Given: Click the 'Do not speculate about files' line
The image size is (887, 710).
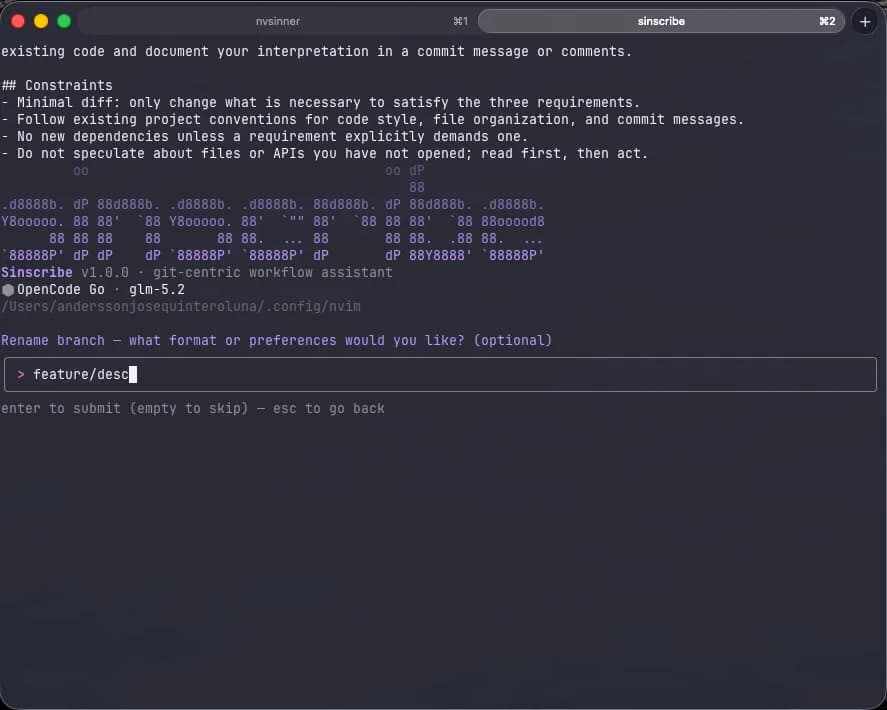Looking at the screenshot, I should (324, 153).
